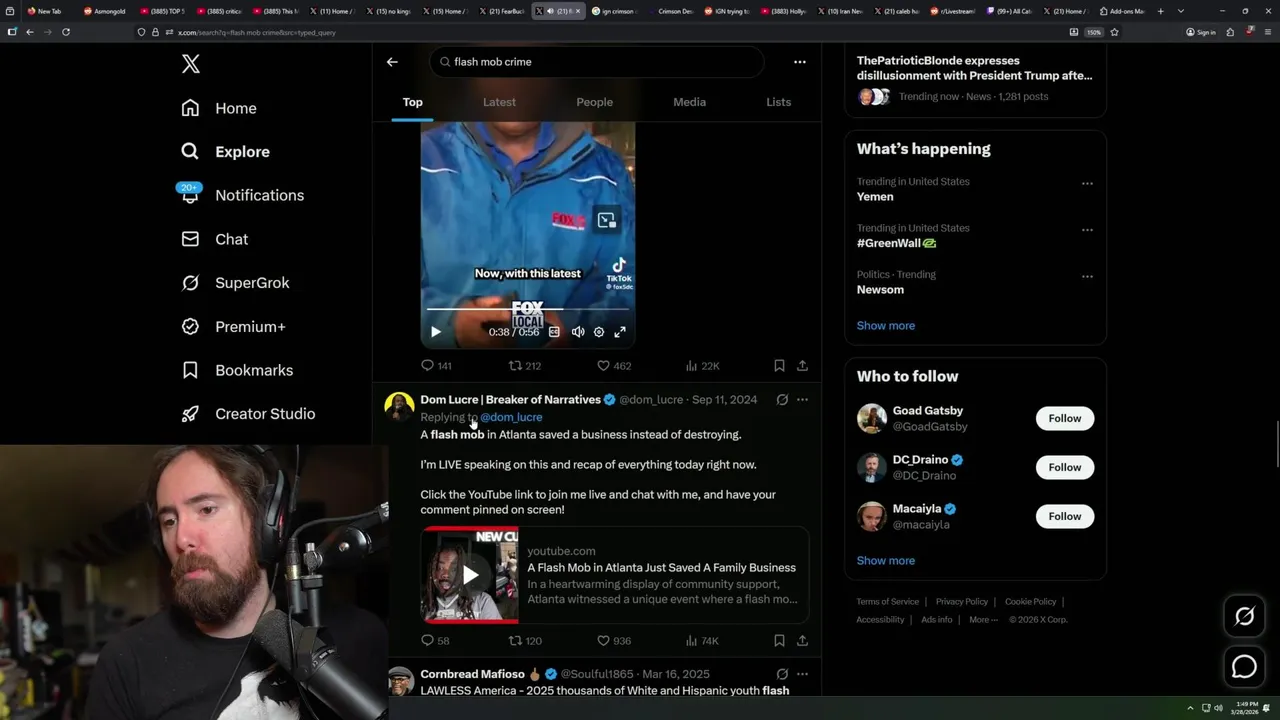
Task: Play YouTube flash mob Atlanta thumbnail
Action: point(470,575)
